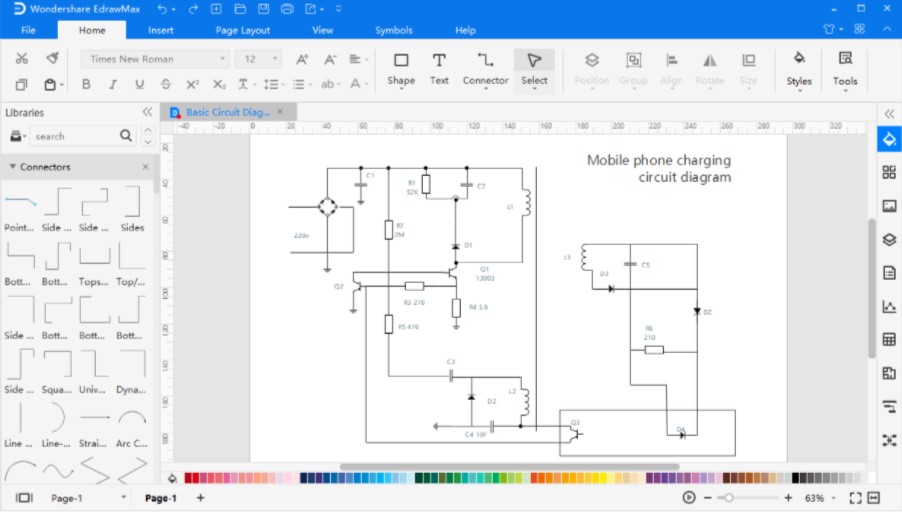Select the Shape tool
This screenshot has height=512, width=902.
point(401,69)
